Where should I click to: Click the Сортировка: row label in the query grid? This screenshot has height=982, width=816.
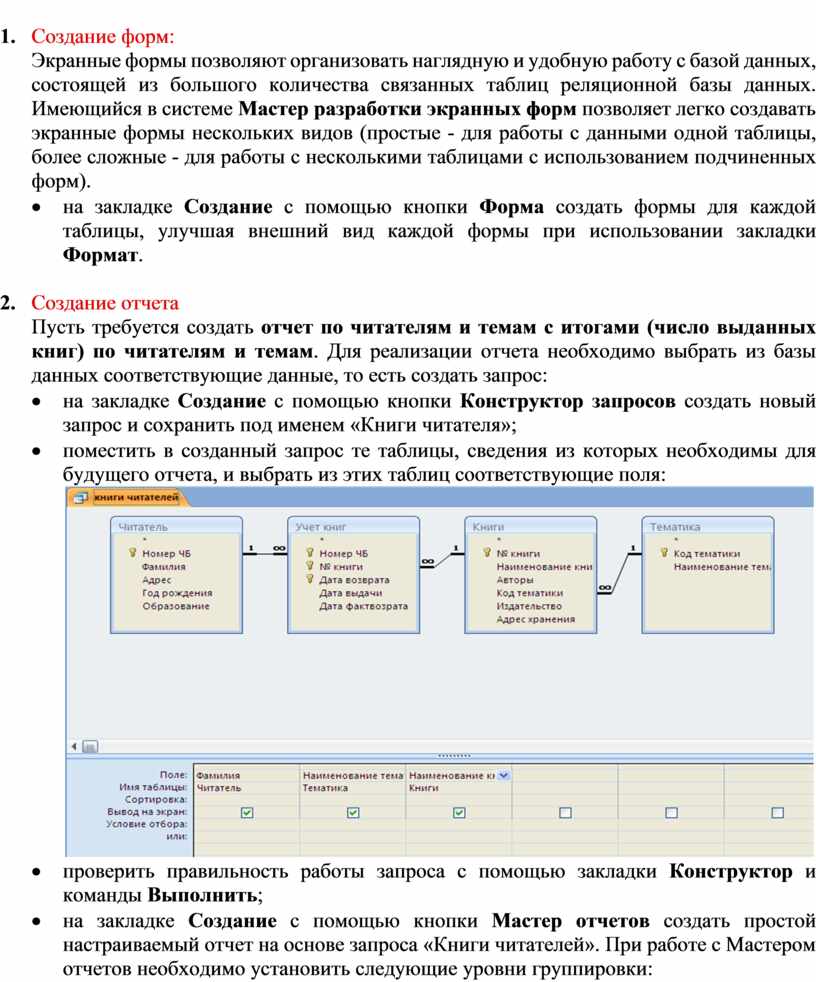point(156,800)
